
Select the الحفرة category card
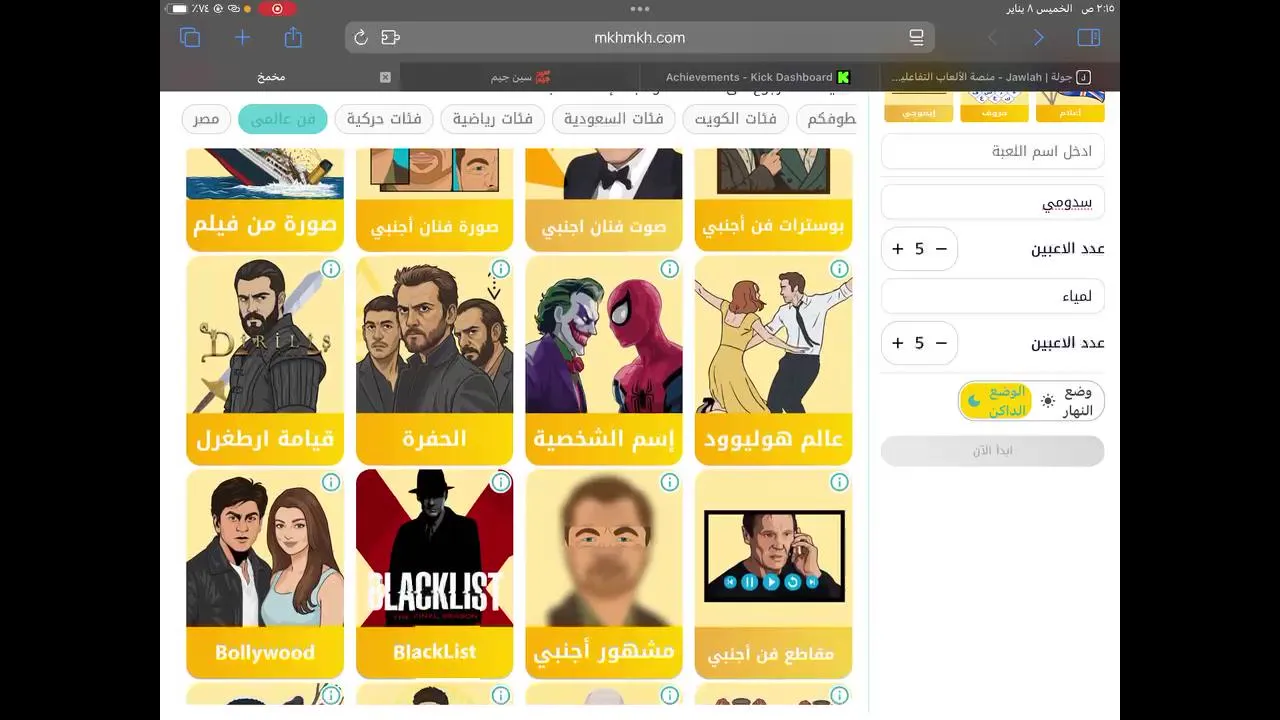435,361
